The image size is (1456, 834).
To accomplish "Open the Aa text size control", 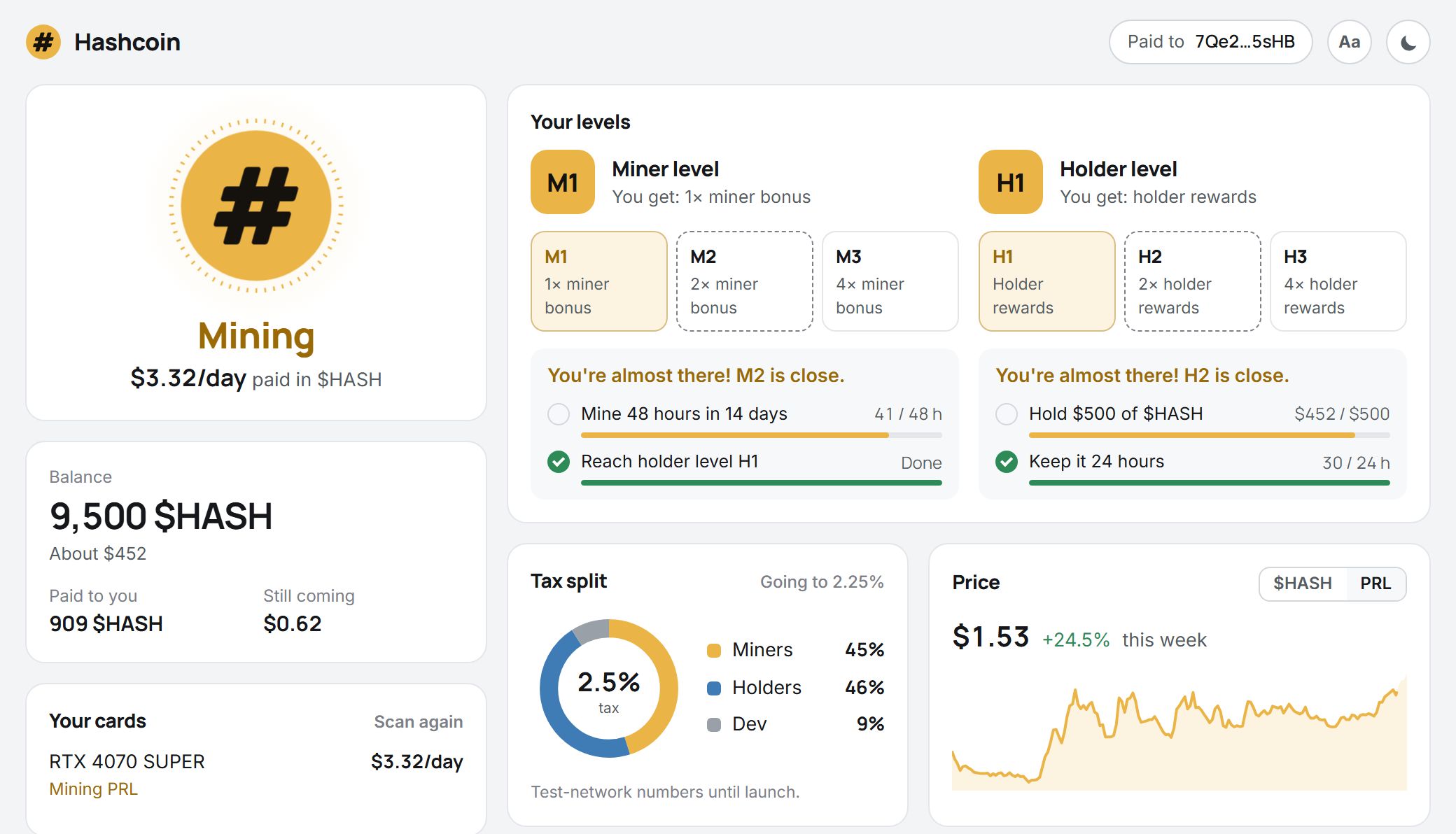I will pos(1349,42).
